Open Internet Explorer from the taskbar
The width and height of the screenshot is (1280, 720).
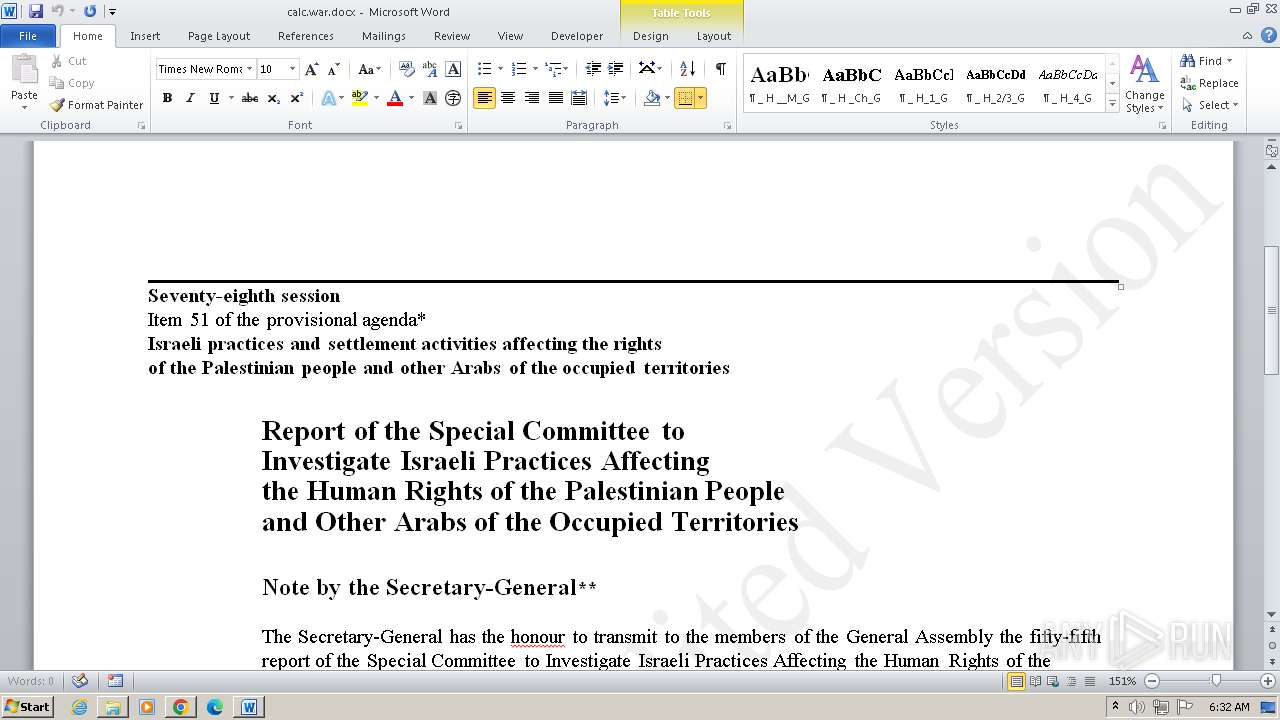pyautogui.click(x=79, y=707)
